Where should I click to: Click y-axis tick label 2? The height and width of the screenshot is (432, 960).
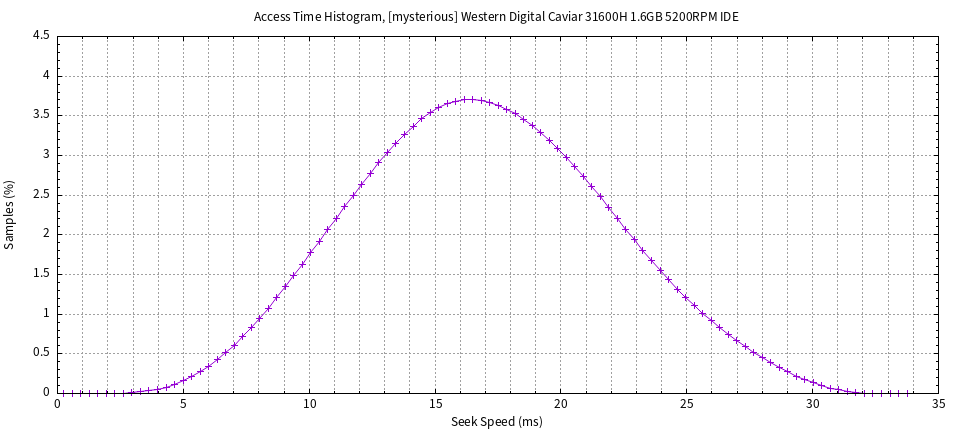pyautogui.click(x=46, y=234)
